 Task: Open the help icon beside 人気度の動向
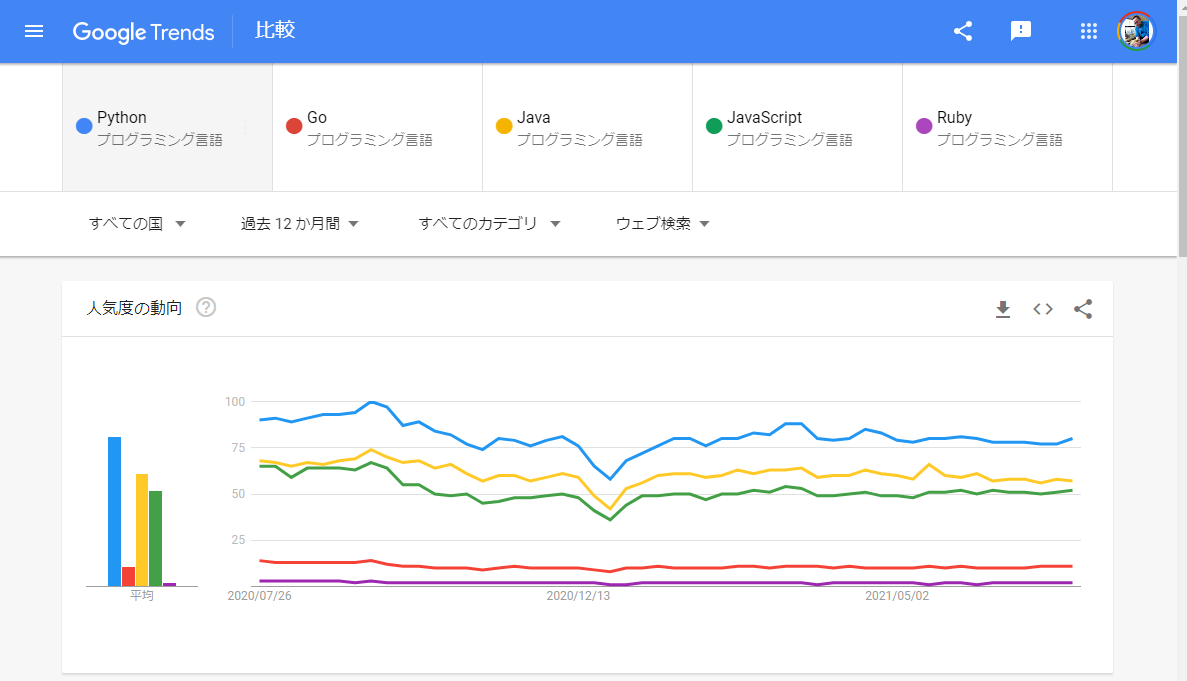206,307
